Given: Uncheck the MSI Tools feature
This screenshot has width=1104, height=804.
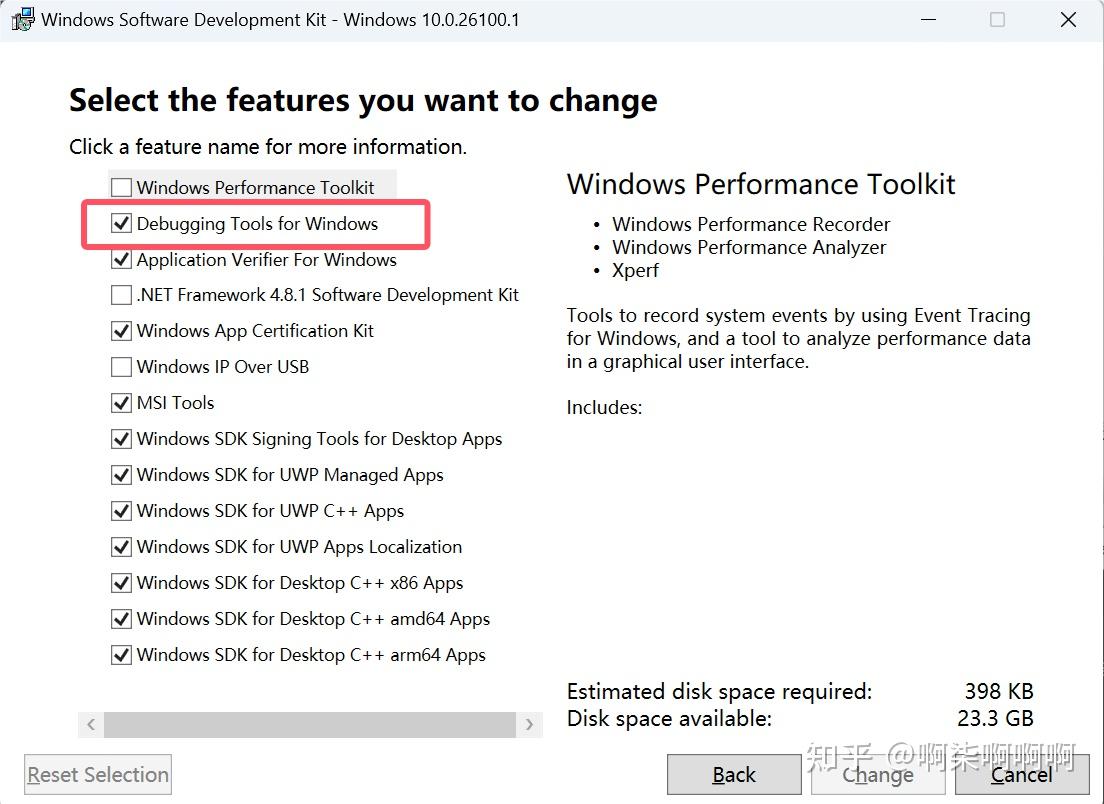Looking at the screenshot, I should tap(121, 403).
